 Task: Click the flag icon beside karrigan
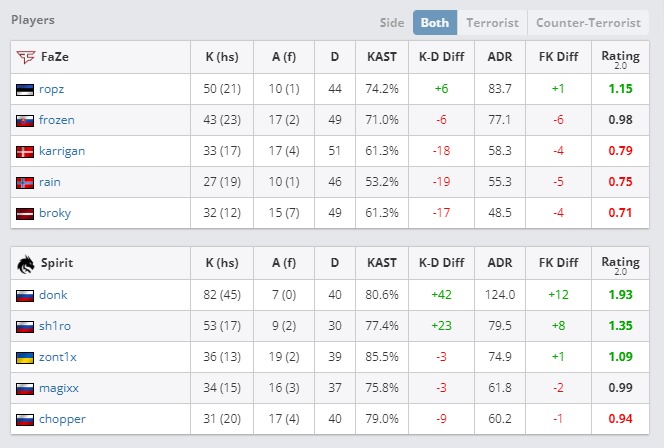pos(25,151)
